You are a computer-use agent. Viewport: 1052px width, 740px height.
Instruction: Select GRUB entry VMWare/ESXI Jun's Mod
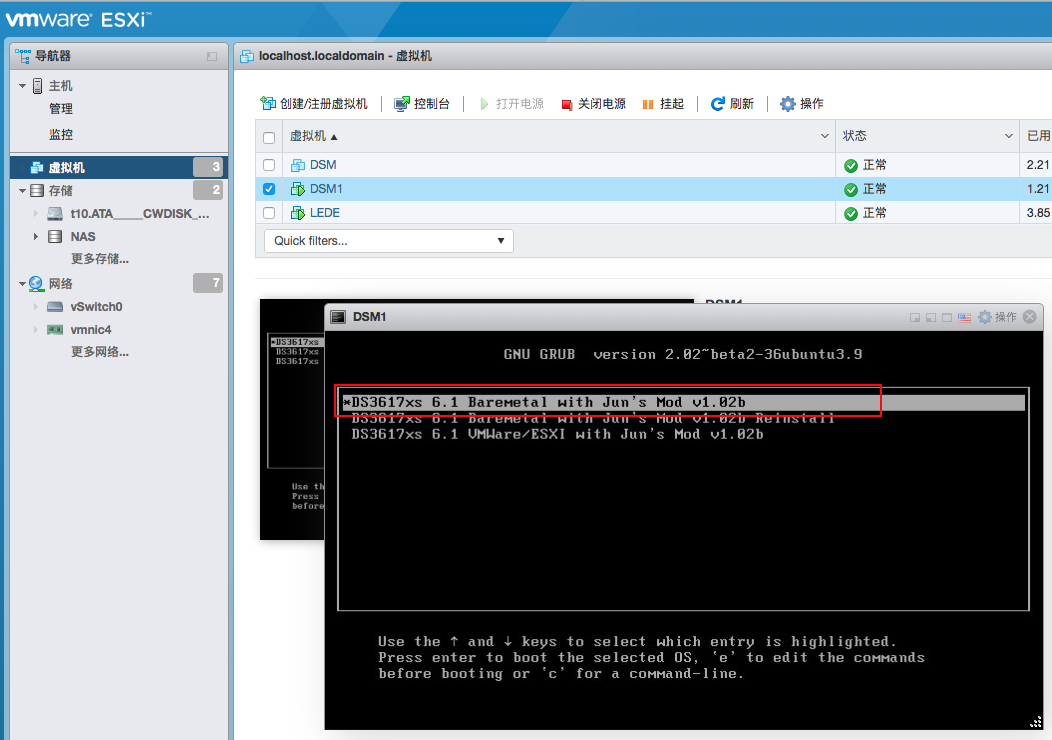(x=557, y=434)
